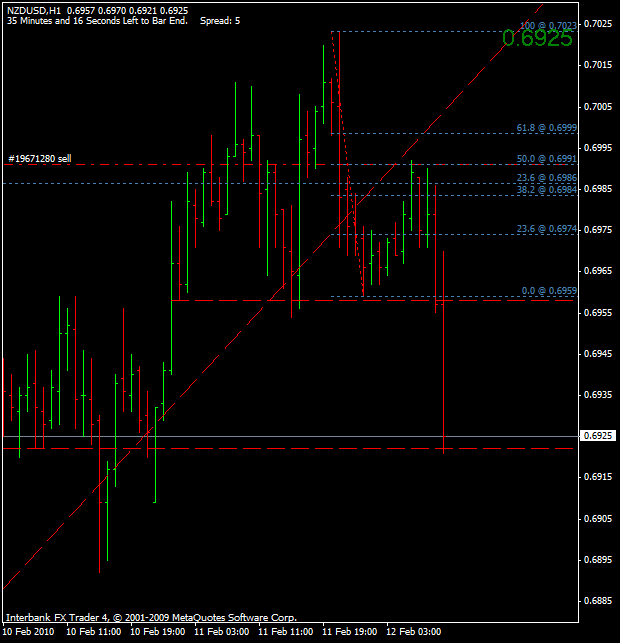Click the Spread: 5 label
The image size is (620, 643).
point(220,21)
